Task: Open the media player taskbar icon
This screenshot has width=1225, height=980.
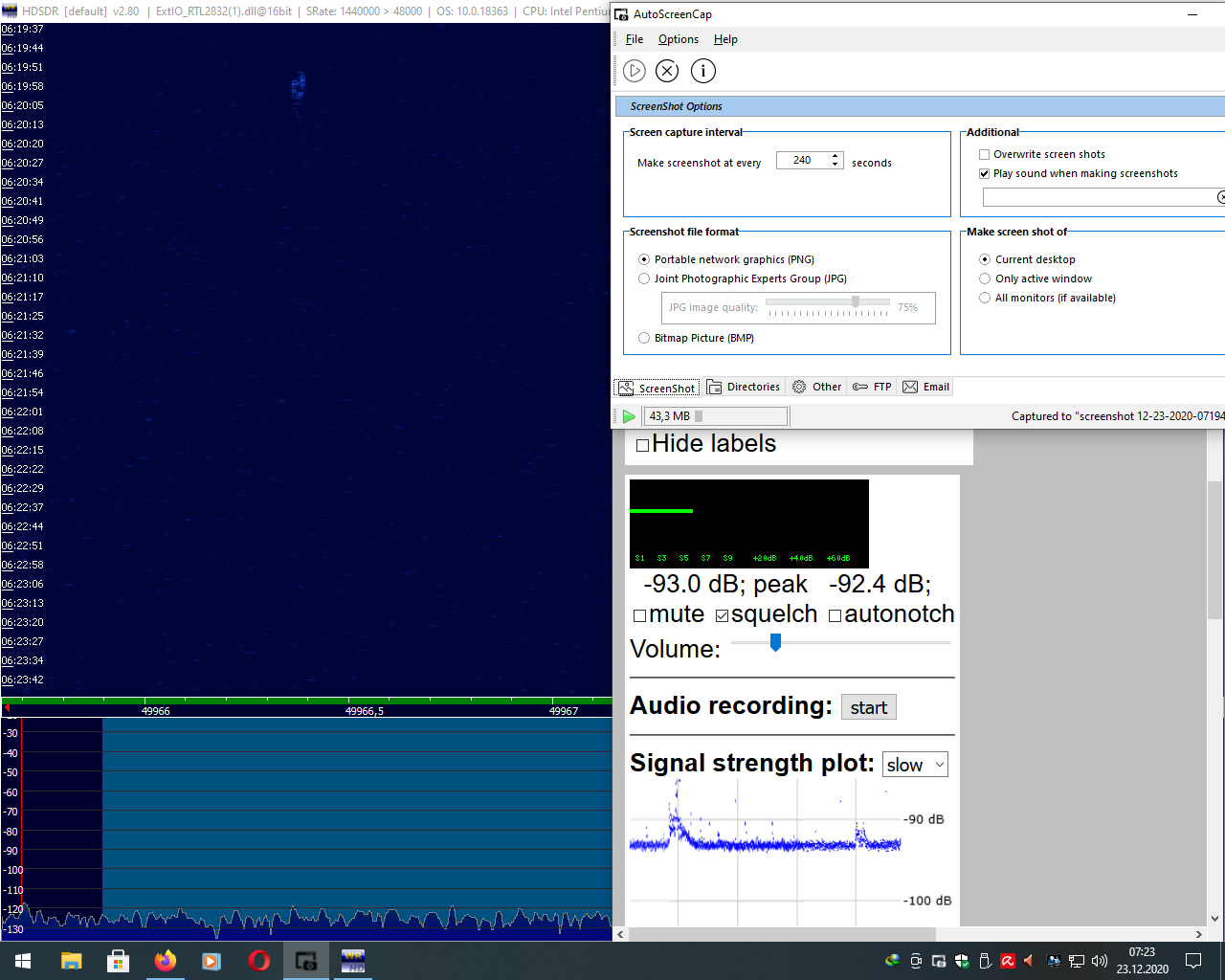Action: (212, 961)
